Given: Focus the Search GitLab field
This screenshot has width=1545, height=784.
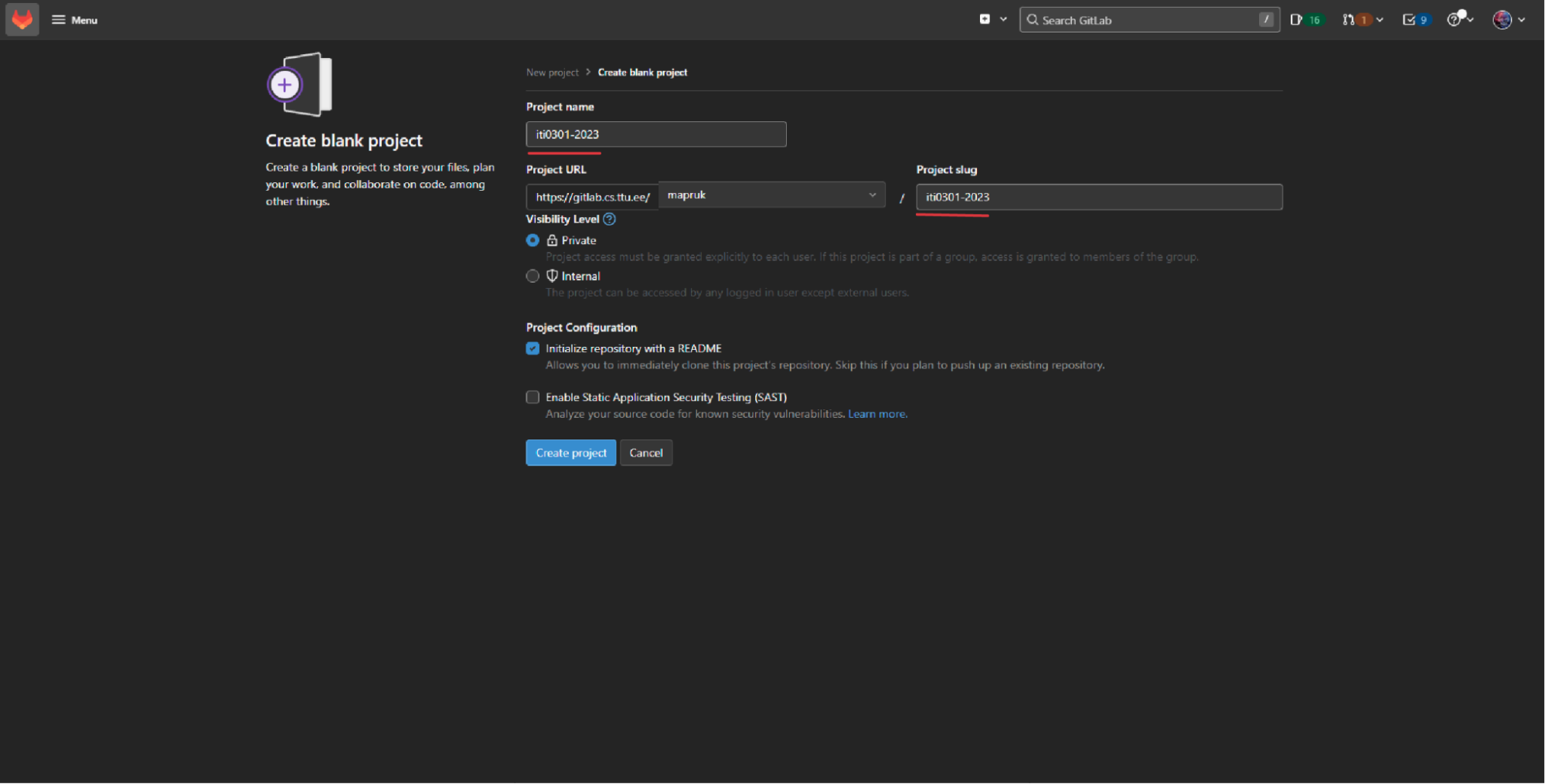Looking at the screenshot, I should coord(1149,20).
